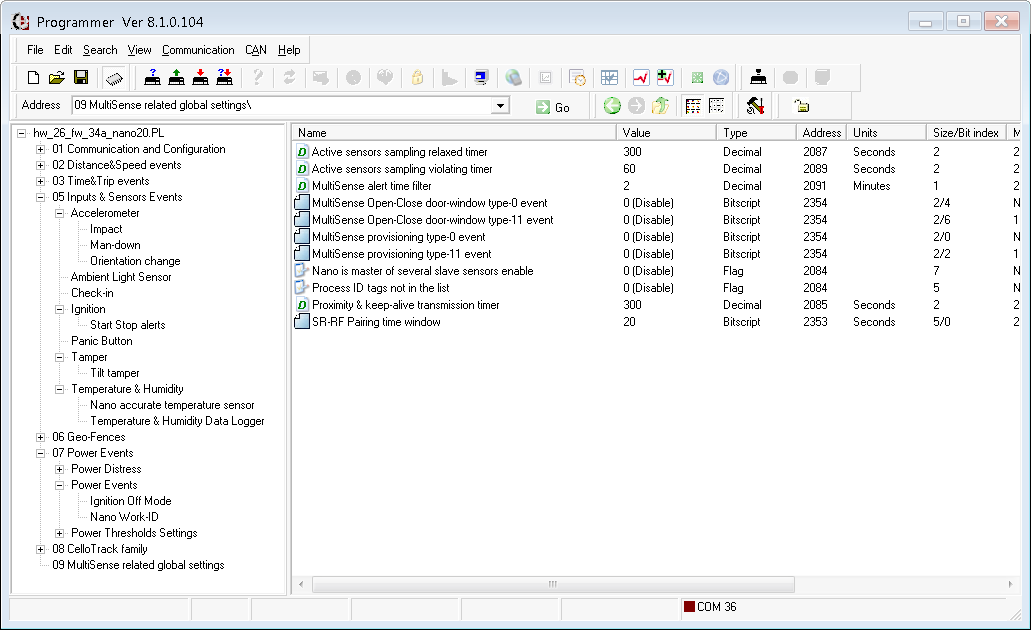The width and height of the screenshot is (1031, 630).
Task: Click the icon beside SR-RF Pairing time window
Action: tap(302, 322)
